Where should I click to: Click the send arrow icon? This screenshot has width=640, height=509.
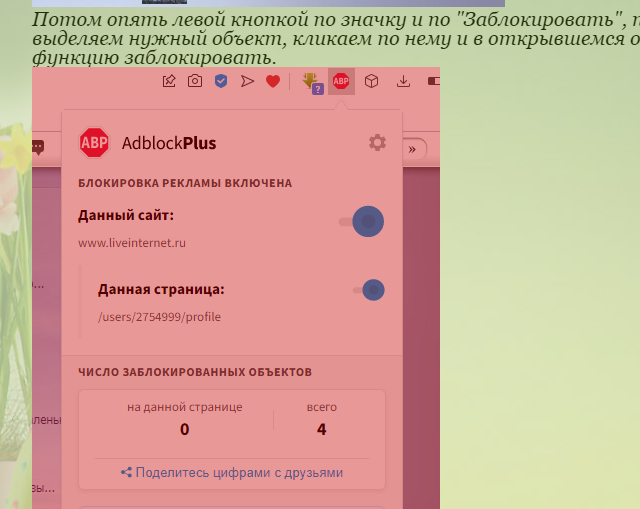pos(247,81)
